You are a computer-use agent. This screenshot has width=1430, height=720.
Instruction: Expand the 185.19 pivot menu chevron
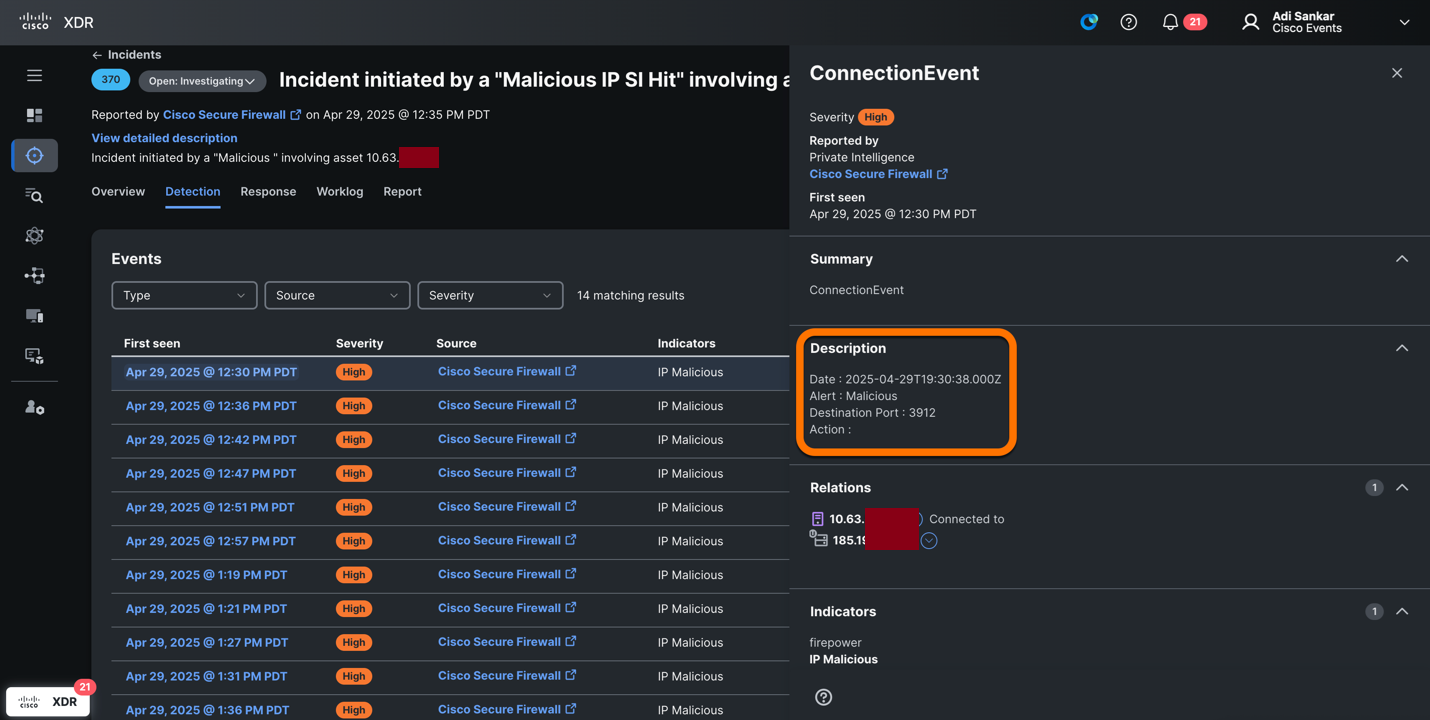click(x=929, y=541)
